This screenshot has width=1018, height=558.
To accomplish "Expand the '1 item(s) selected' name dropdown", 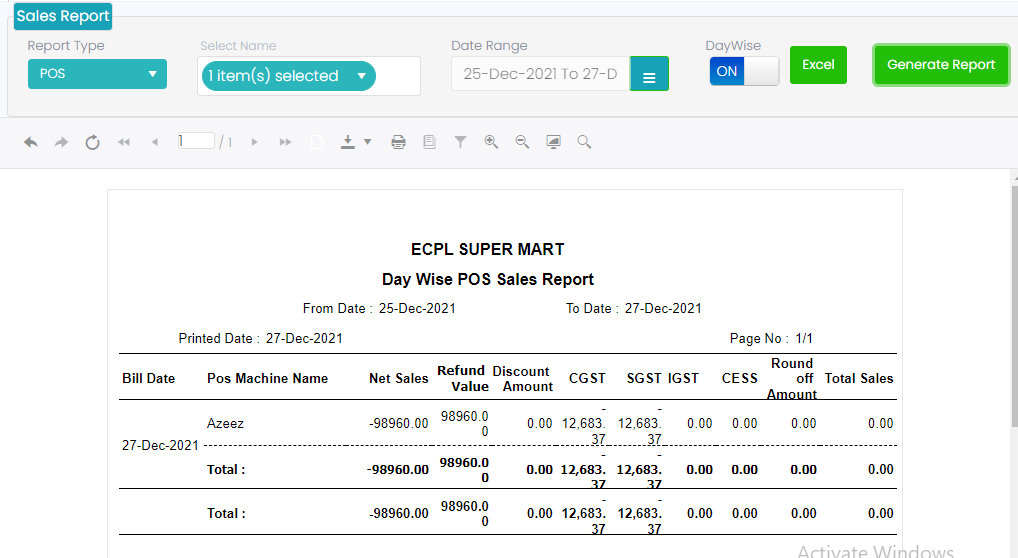I will [x=288, y=76].
